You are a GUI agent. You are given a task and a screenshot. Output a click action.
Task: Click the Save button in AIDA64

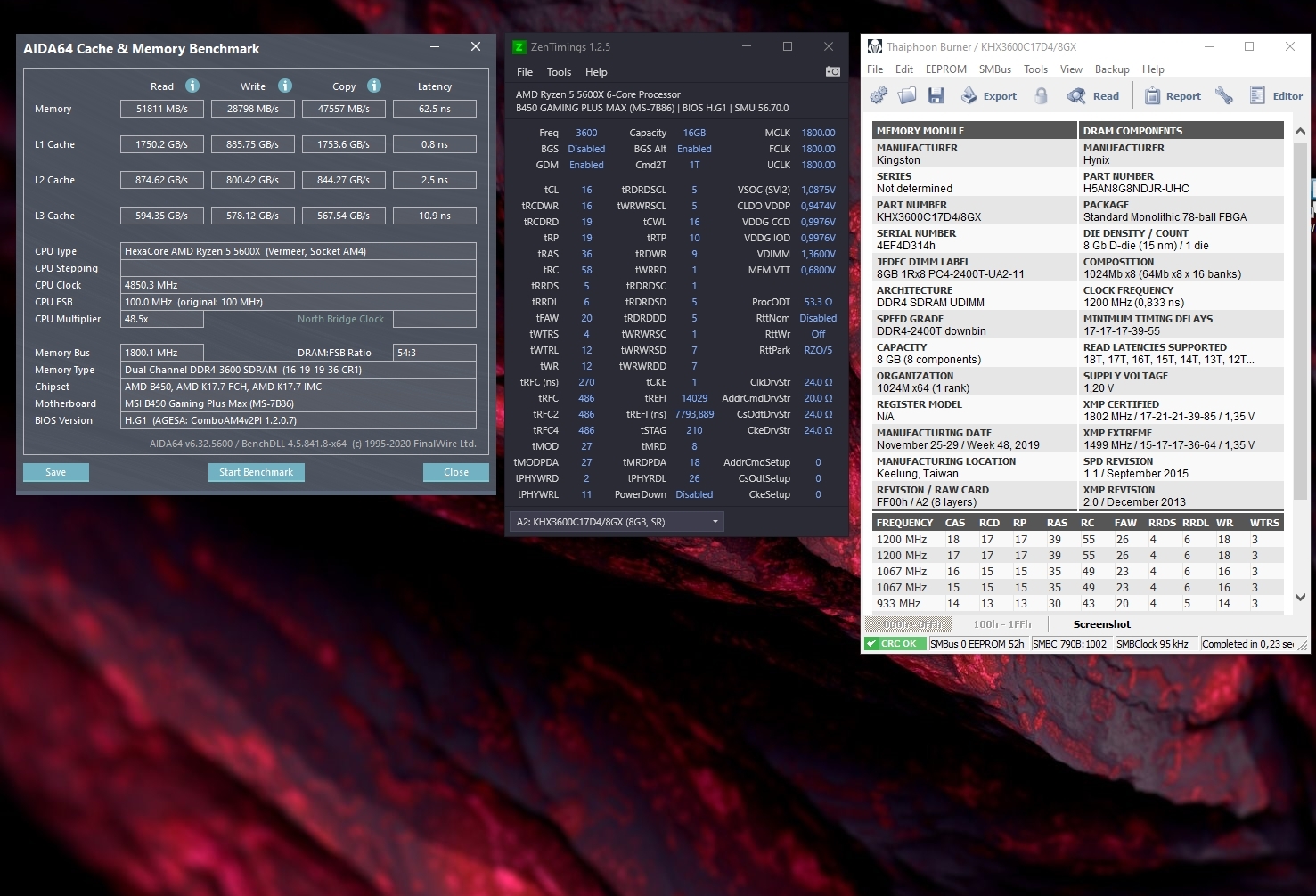pyautogui.click(x=55, y=472)
